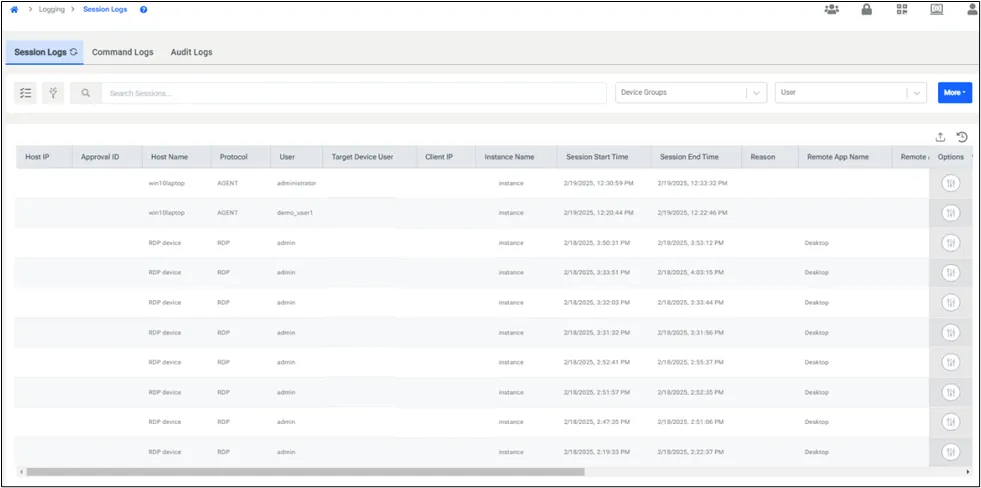
Task: Click the Options column header
Action: [x=951, y=157]
